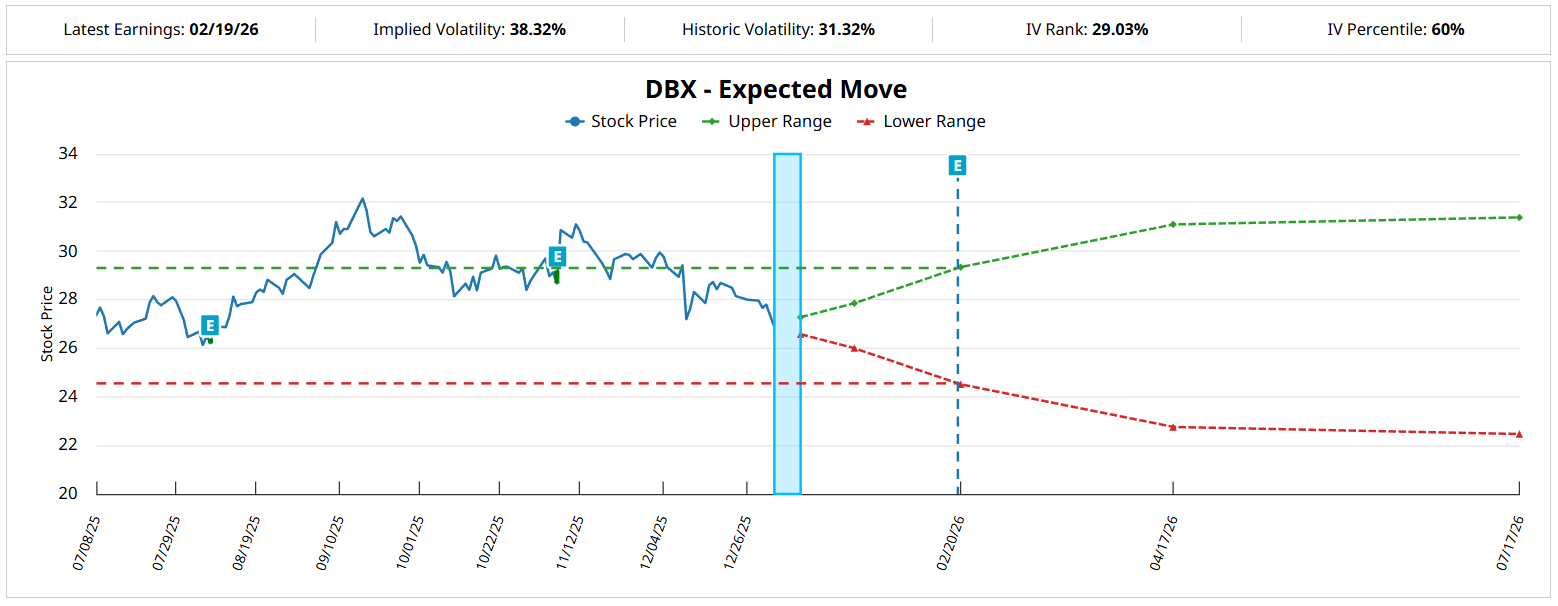The image size is (1558, 606).
Task: Select the Lower Range triangle point at 07/17/26
Action: tap(1519, 434)
